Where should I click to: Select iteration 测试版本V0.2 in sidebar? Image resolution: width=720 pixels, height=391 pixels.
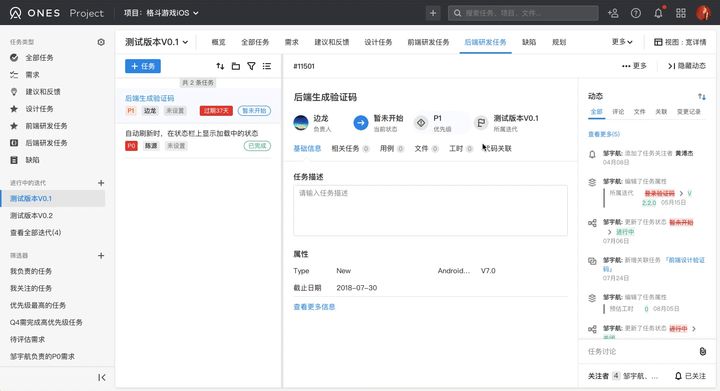point(31,215)
